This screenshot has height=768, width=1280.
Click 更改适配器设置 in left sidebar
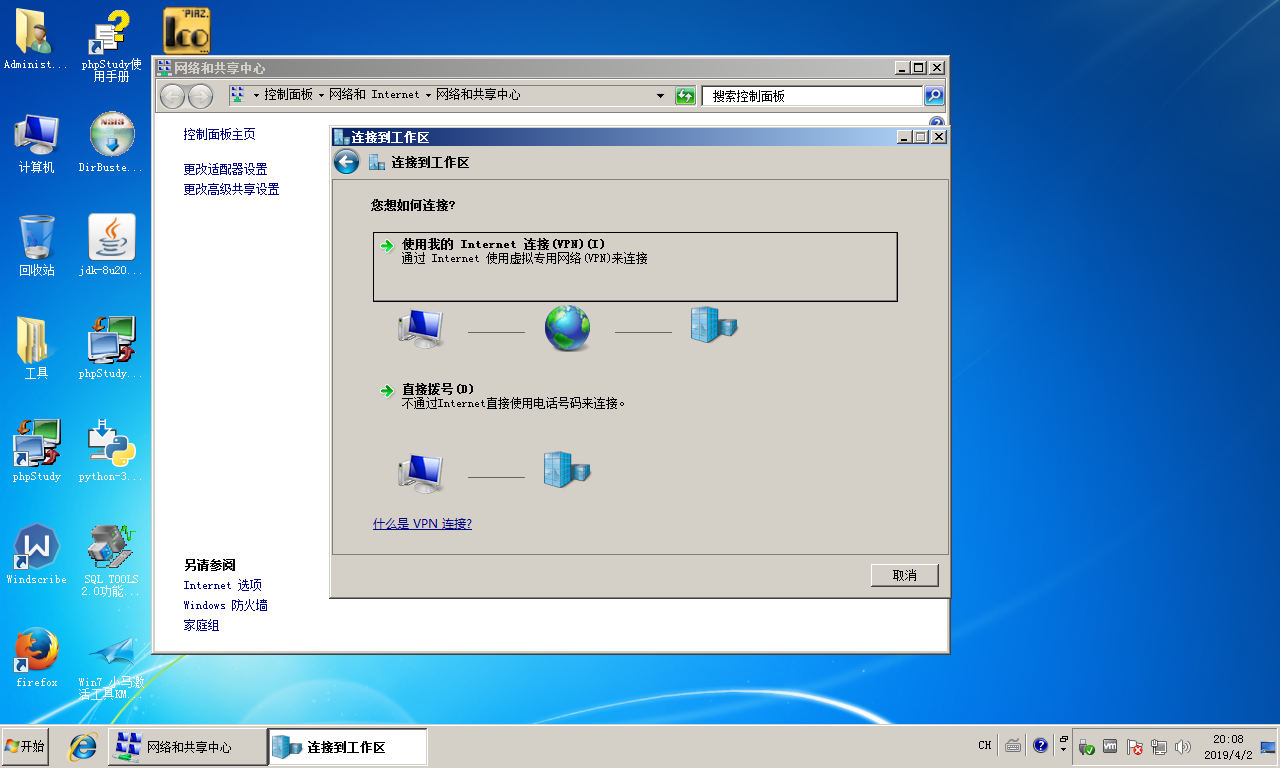(225, 169)
